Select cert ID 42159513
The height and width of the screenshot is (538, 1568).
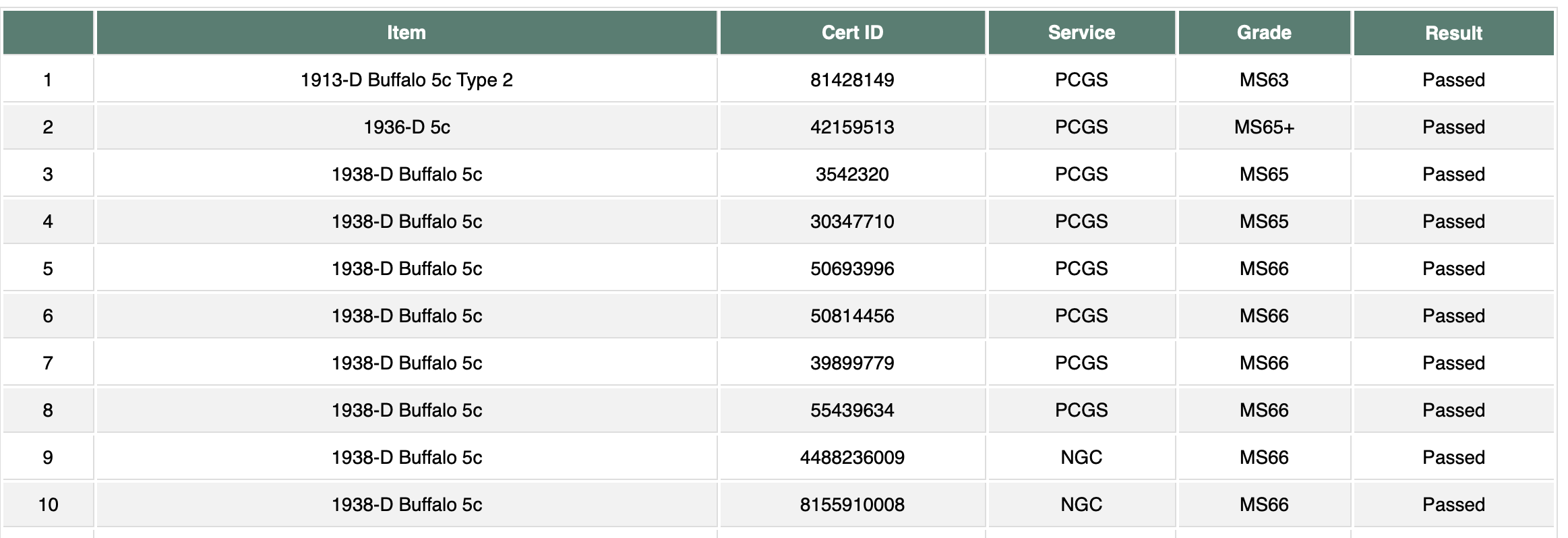[x=852, y=127]
